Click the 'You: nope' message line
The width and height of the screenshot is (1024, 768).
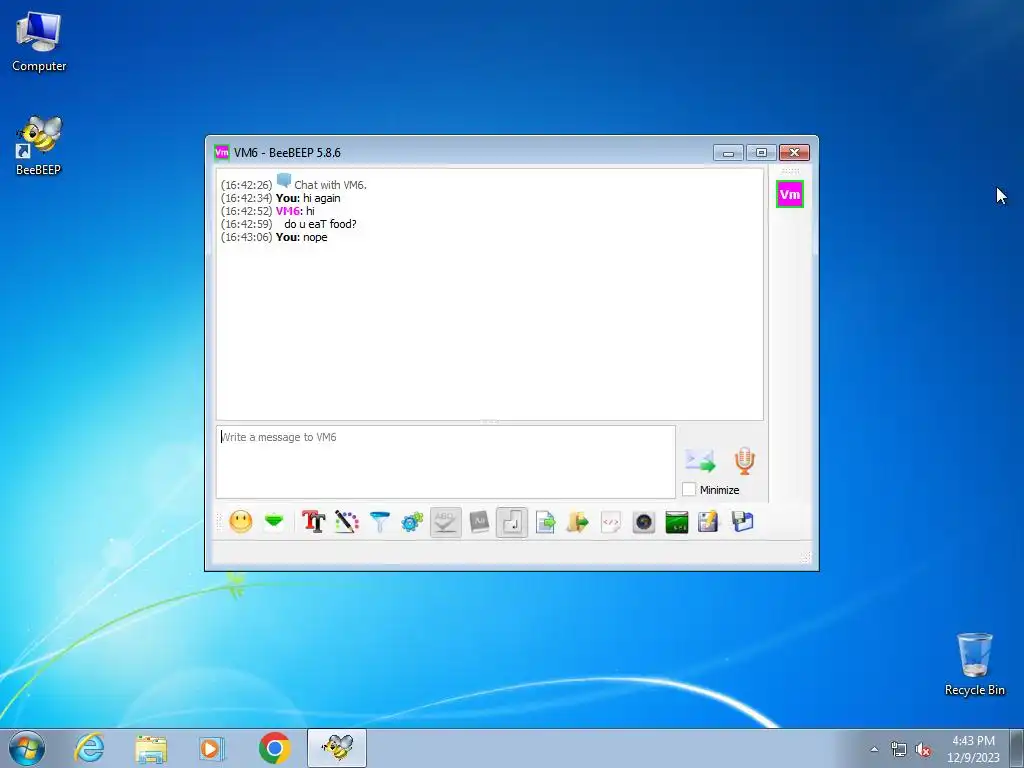[x=302, y=237]
